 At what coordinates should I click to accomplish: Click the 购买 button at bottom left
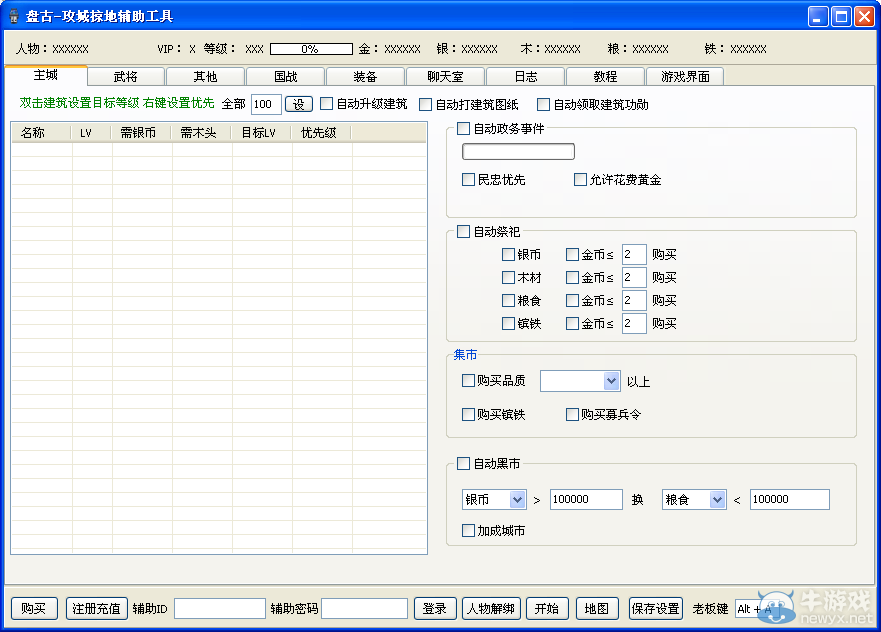tap(34, 608)
